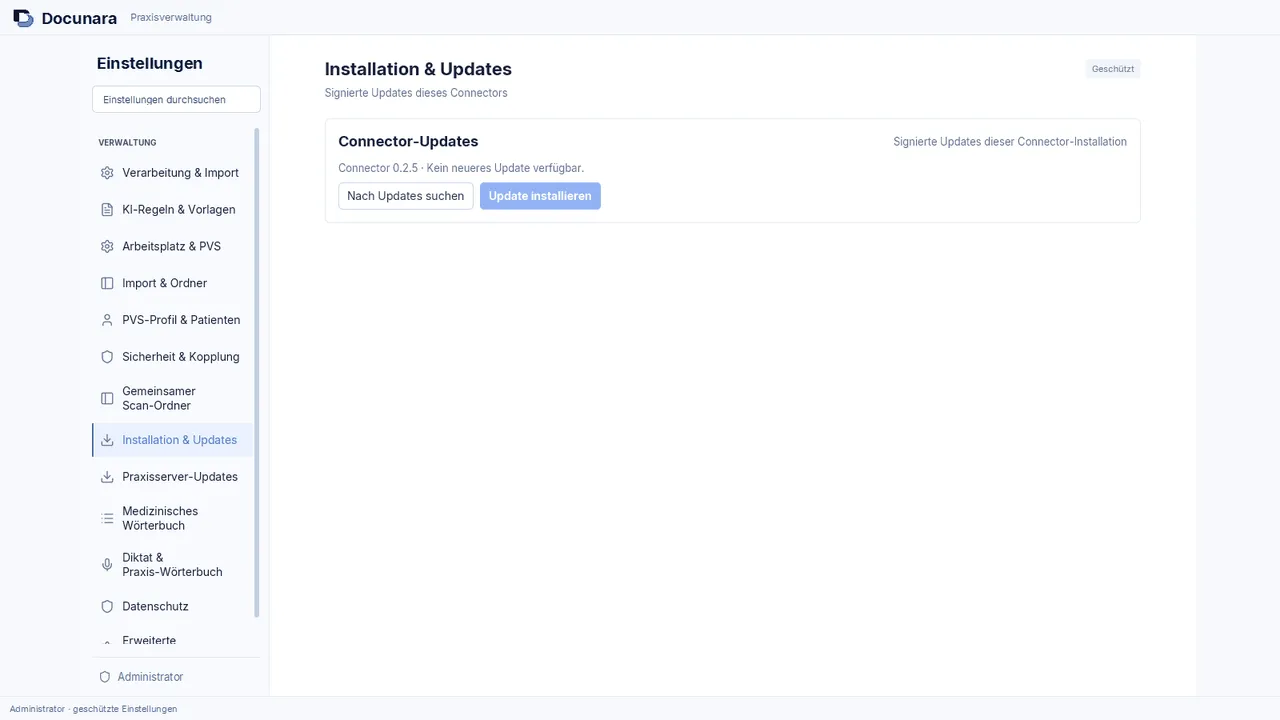The height and width of the screenshot is (720, 1280).
Task: Click the gear icon beside Arbeitsplatz & PVS
Action: coord(107,247)
